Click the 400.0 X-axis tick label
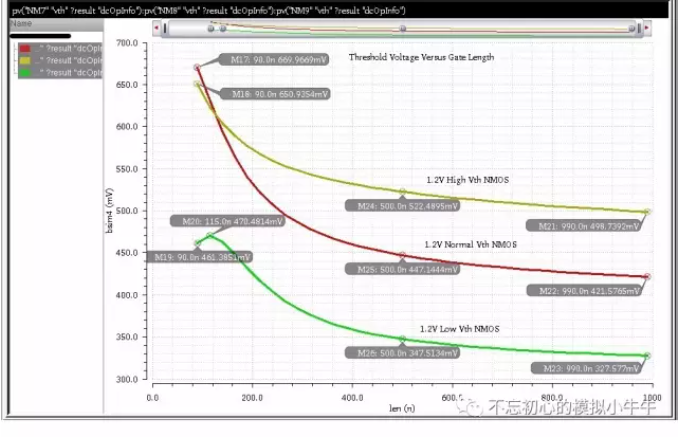678x438 pixels. (x=352, y=397)
